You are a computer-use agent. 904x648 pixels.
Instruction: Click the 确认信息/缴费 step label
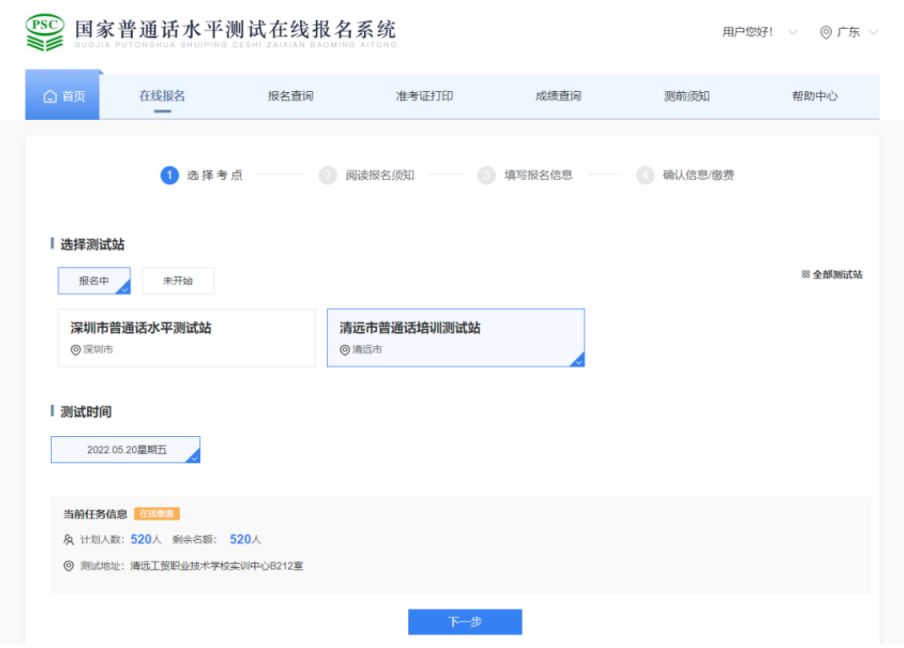pos(699,175)
